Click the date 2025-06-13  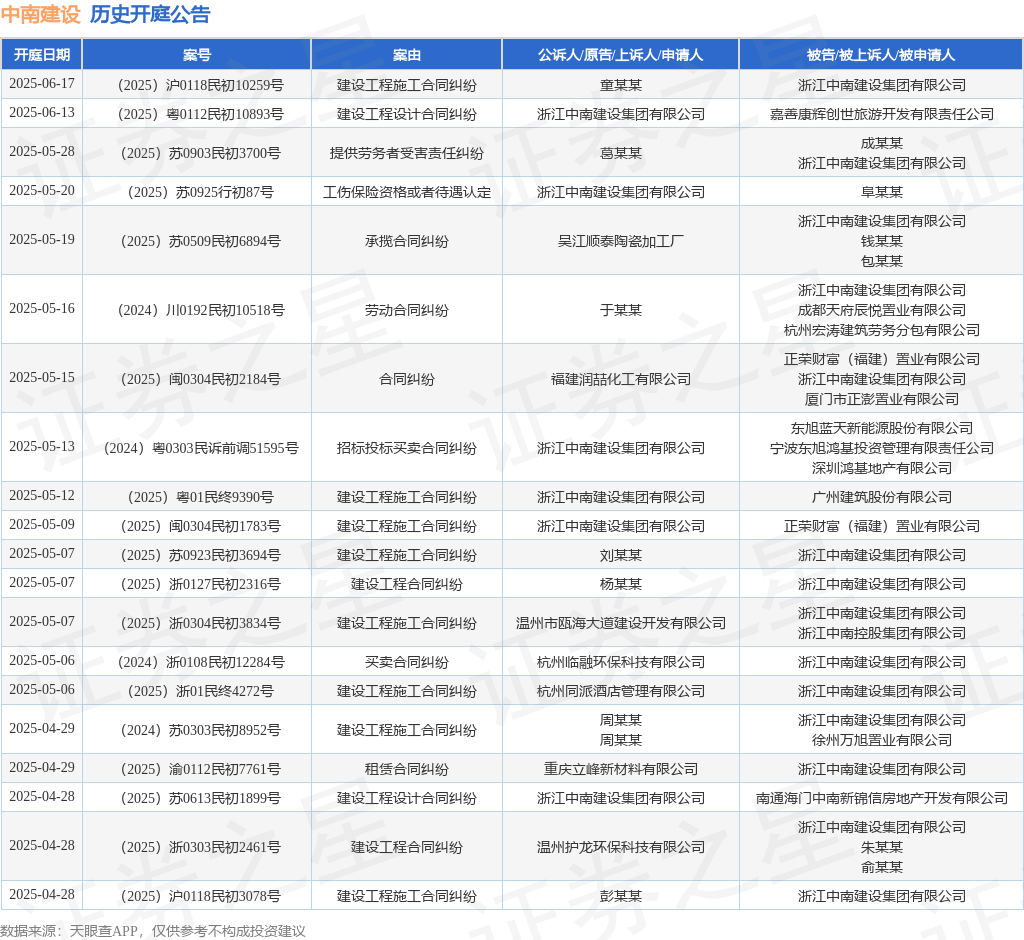point(42,112)
